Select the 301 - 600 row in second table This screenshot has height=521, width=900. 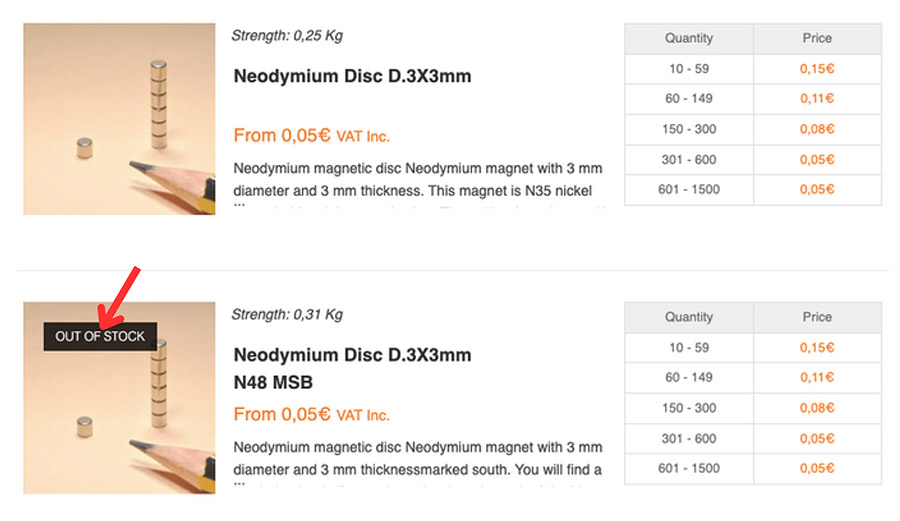point(752,438)
